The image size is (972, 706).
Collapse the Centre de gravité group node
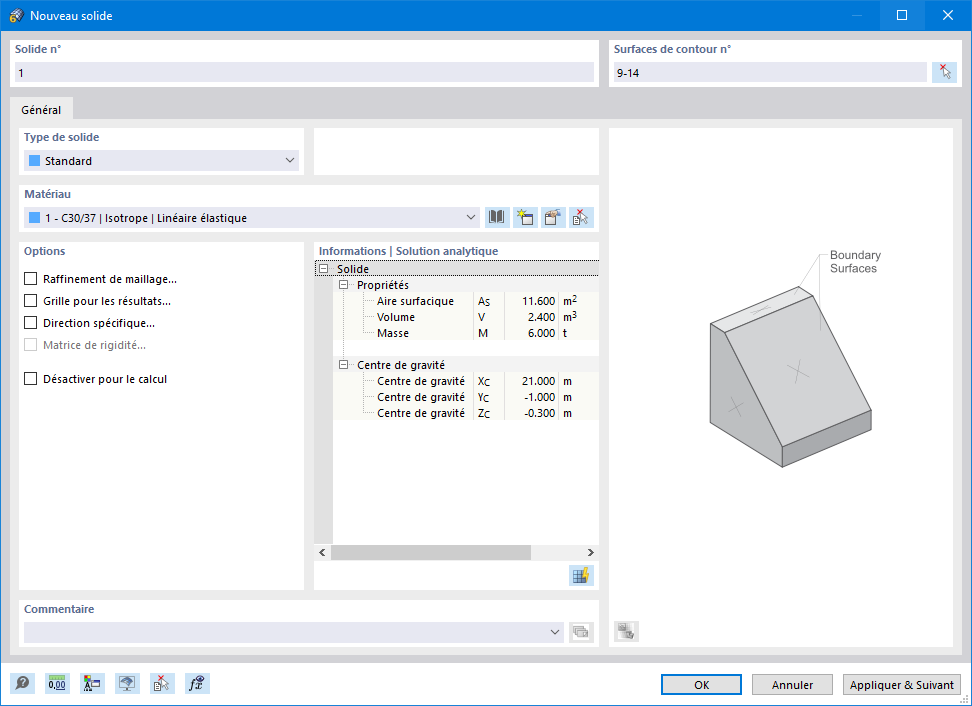point(343,365)
